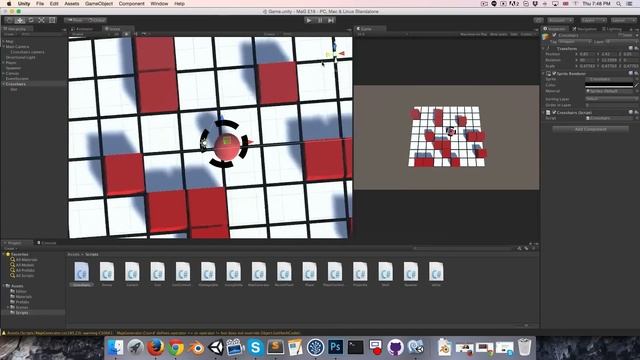Open the GameObject menu
Screen dimensions: 640x360
[99, 3]
